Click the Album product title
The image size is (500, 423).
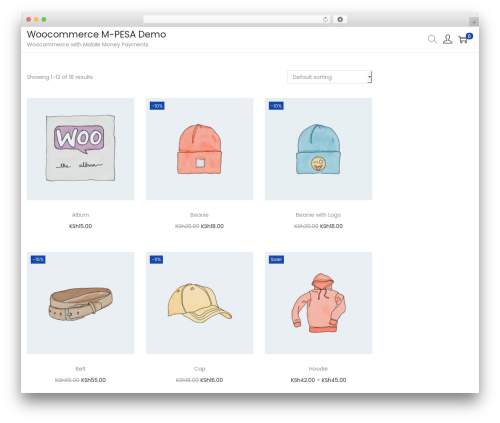[80, 215]
